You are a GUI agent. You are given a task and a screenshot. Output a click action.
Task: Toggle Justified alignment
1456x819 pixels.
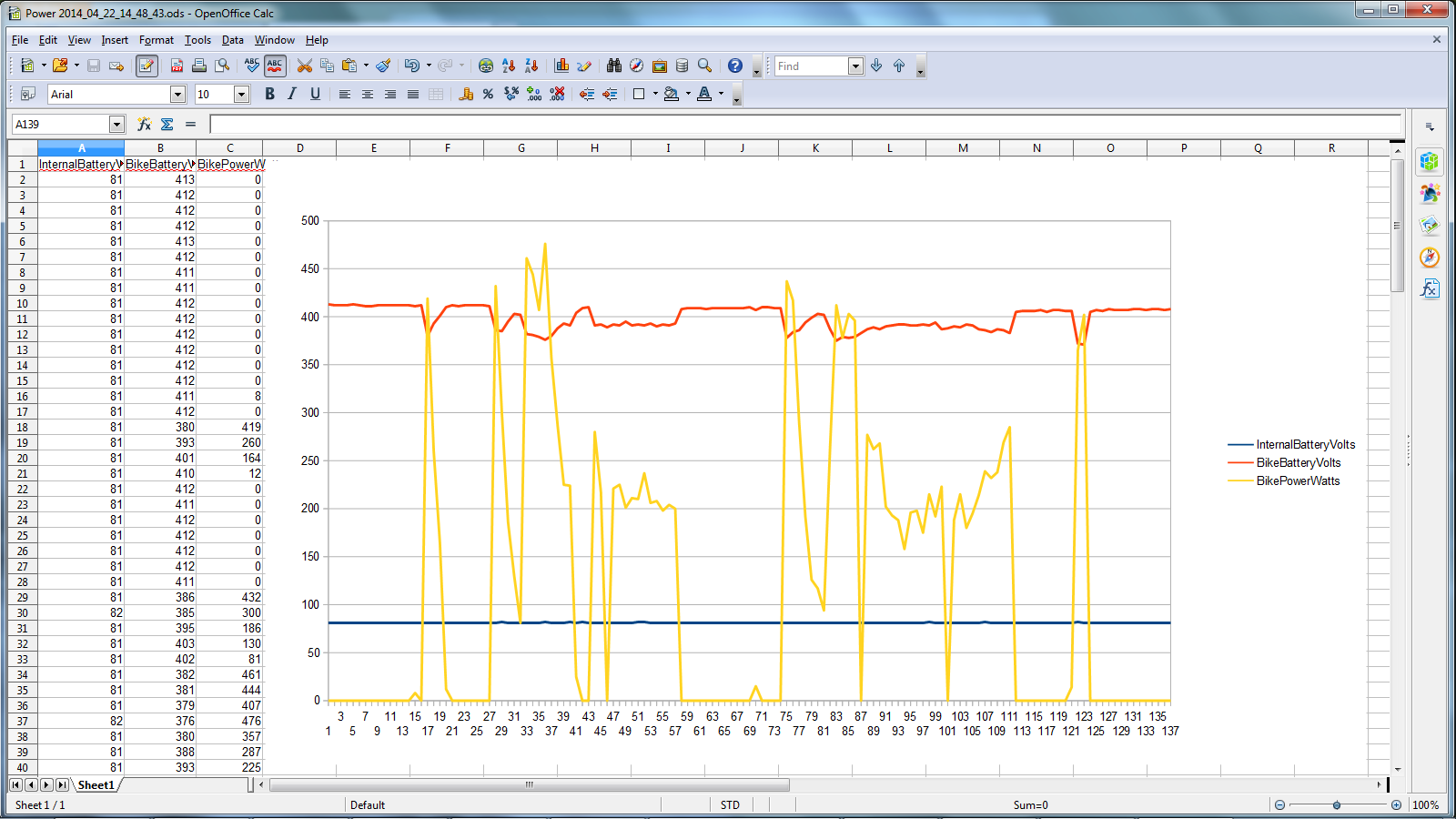pyautogui.click(x=413, y=94)
